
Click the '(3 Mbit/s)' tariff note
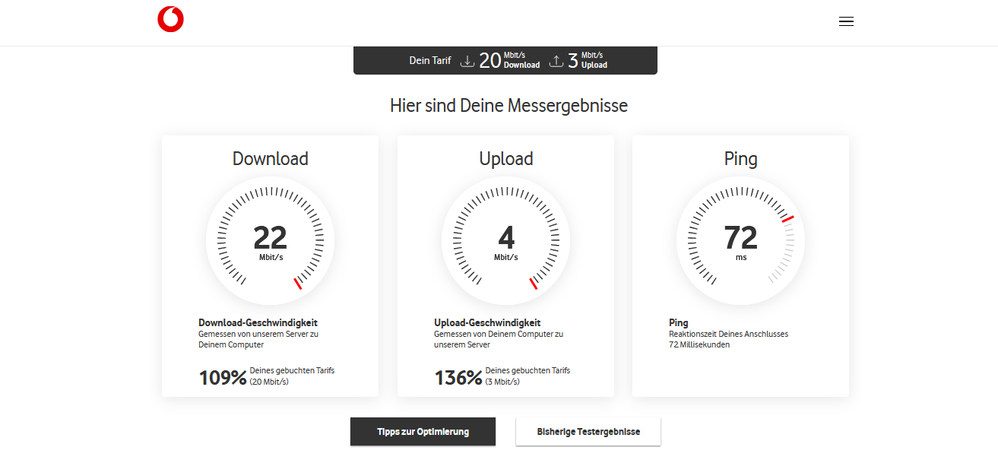point(503,382)
